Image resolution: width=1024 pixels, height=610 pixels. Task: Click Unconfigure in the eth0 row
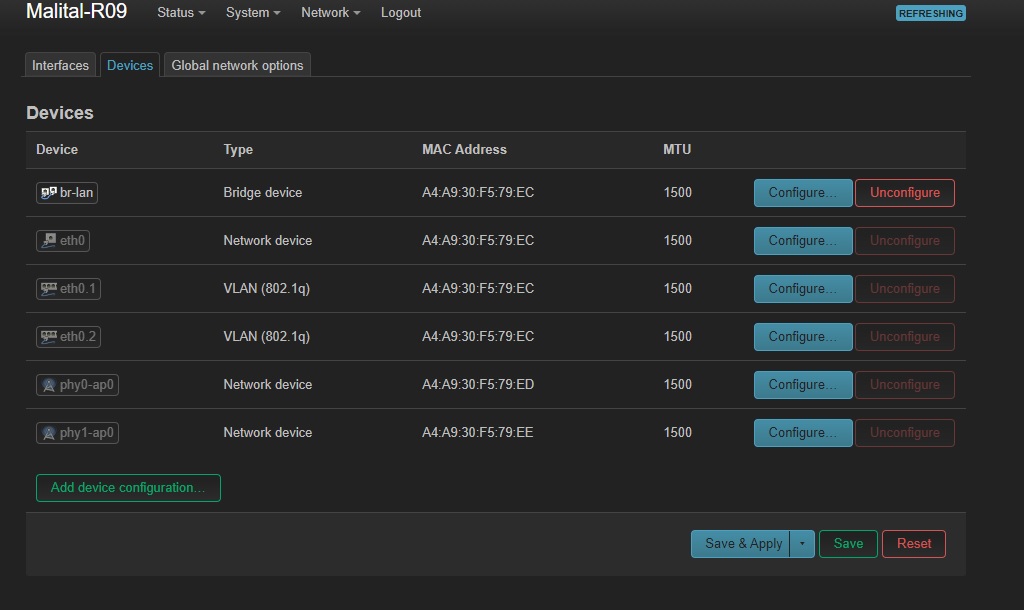click(x=904, y=240)
